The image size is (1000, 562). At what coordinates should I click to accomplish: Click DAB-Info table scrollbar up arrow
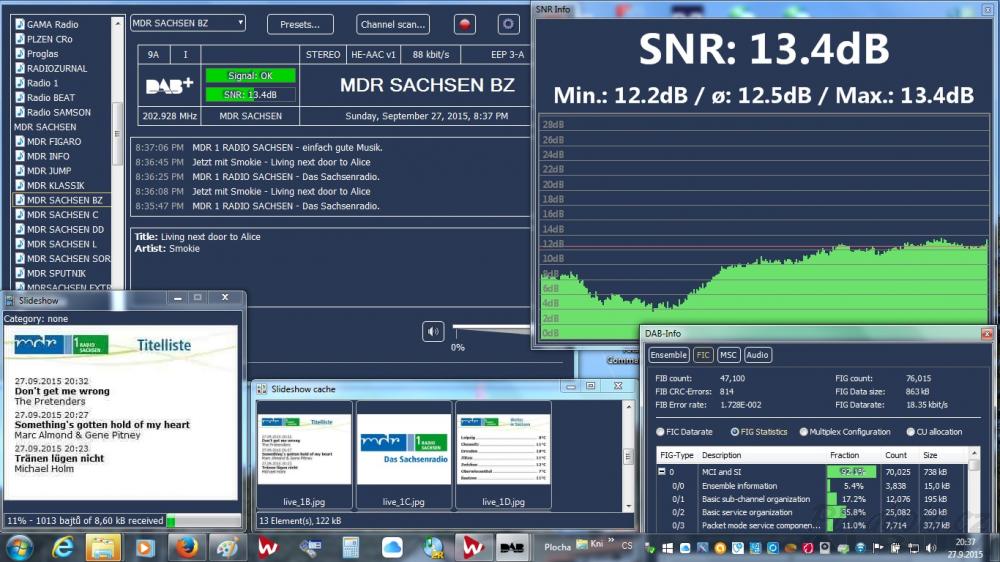point(974,453)
